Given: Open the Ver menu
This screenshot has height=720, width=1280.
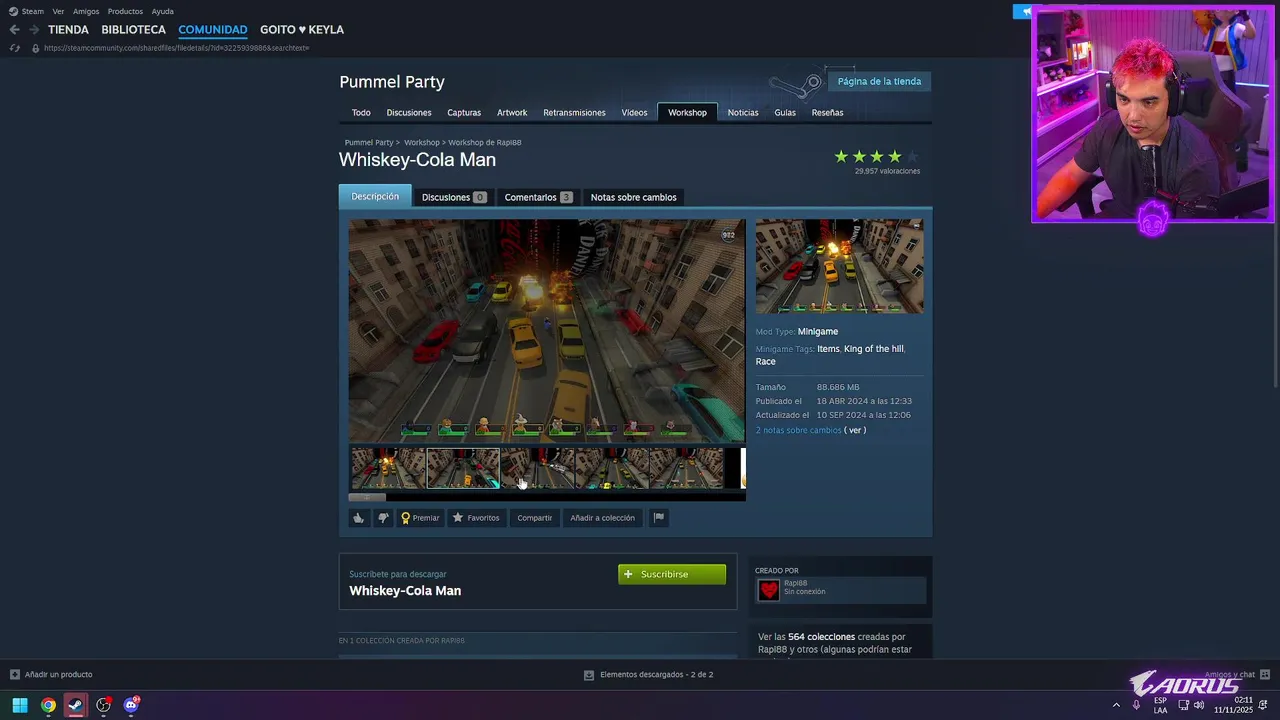Looking at the screenshot, I should (x=58, y=11).
